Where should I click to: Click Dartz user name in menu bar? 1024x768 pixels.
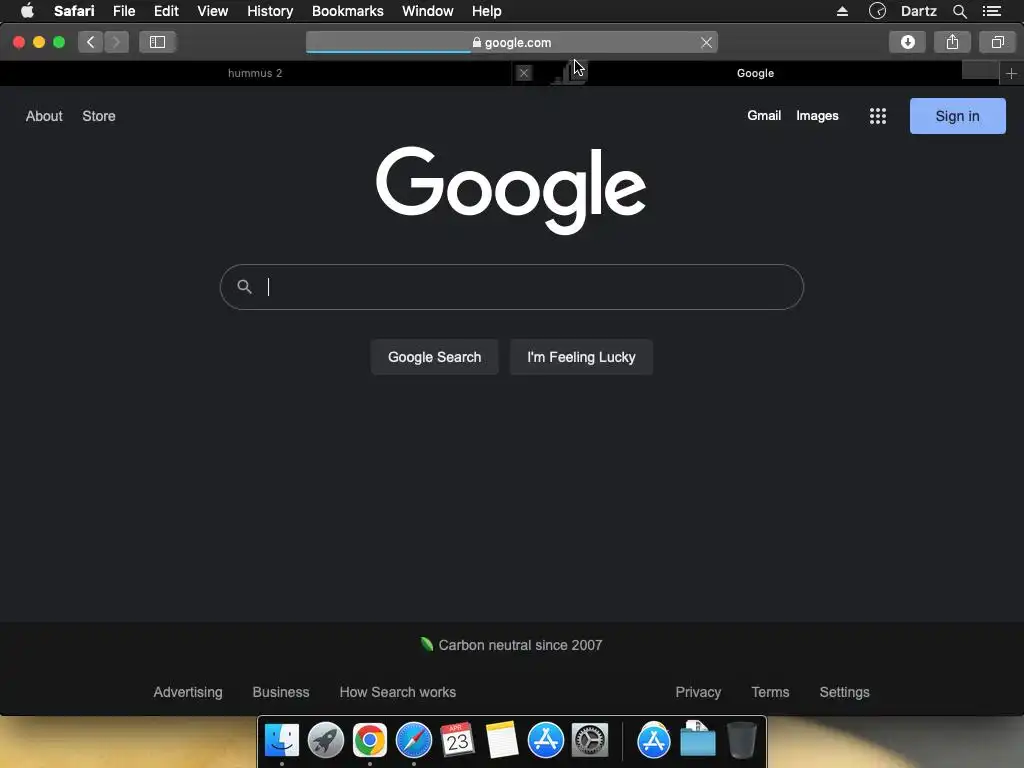click(918, 11)
